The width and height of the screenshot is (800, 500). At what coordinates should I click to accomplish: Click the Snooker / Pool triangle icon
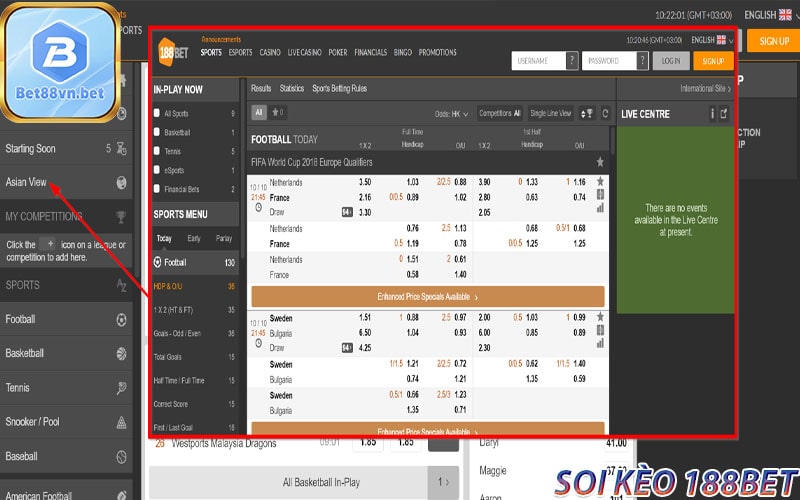click(x=121, y=422)
